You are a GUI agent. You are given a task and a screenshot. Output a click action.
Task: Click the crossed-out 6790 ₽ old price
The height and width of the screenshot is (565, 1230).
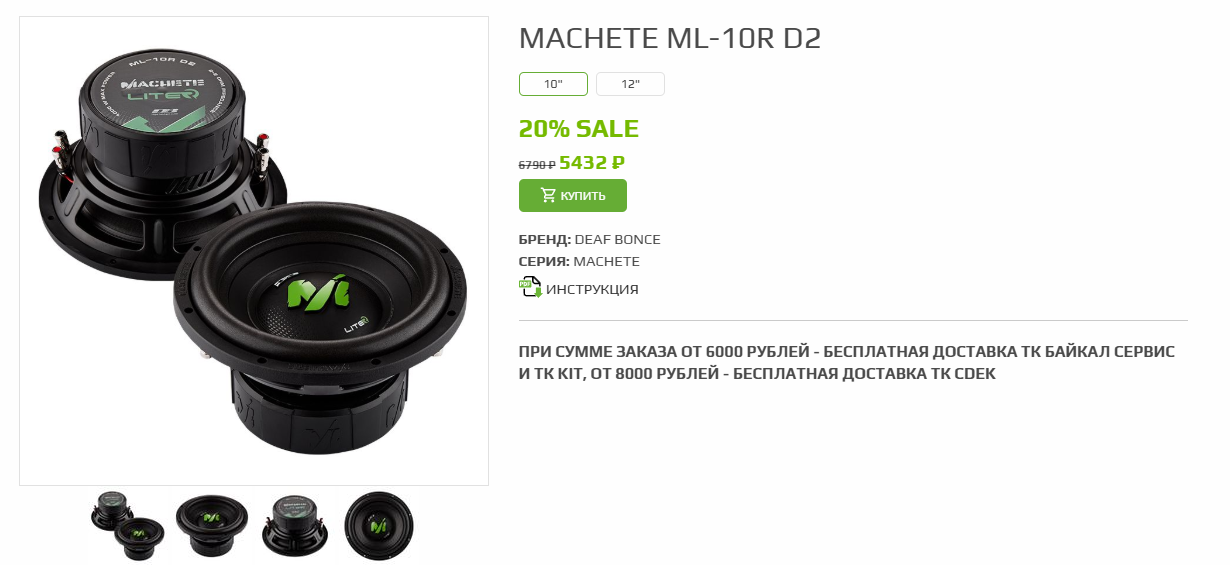(537, 164)
